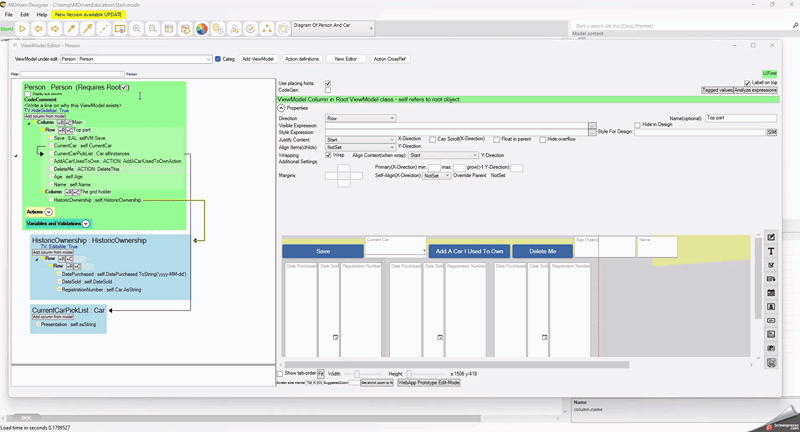This screenshot has height=432, width=800.
Task: Open the Edit menu
Action: [x=24, y=15]
